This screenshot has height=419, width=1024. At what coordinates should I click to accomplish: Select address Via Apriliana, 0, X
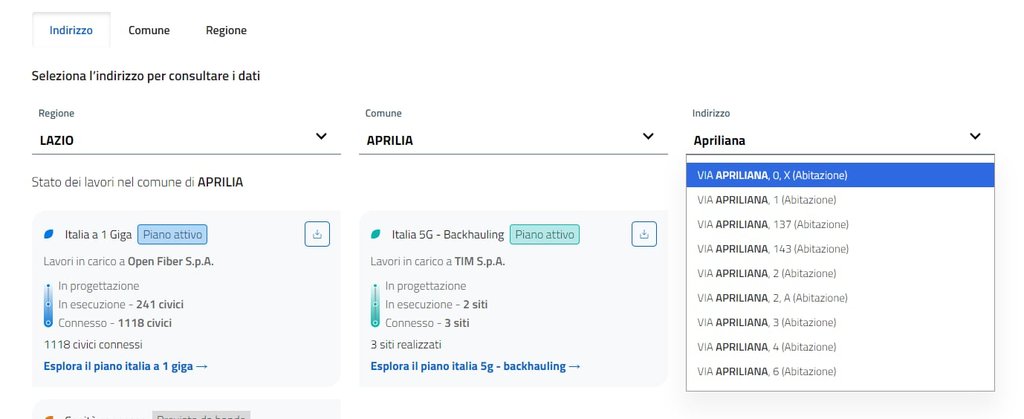pyautogui.click(x=772, y=175)
